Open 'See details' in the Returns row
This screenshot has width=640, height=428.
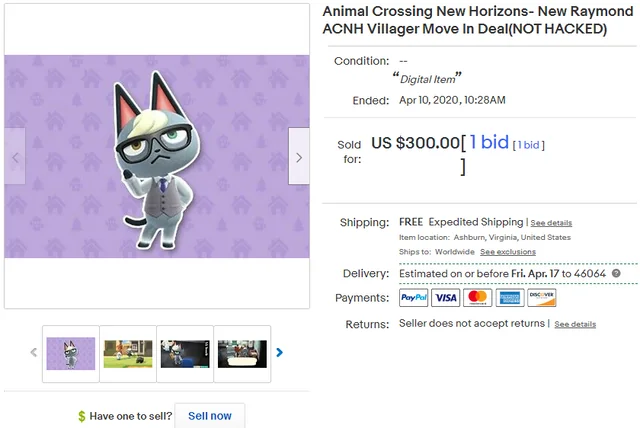[575, 325]
